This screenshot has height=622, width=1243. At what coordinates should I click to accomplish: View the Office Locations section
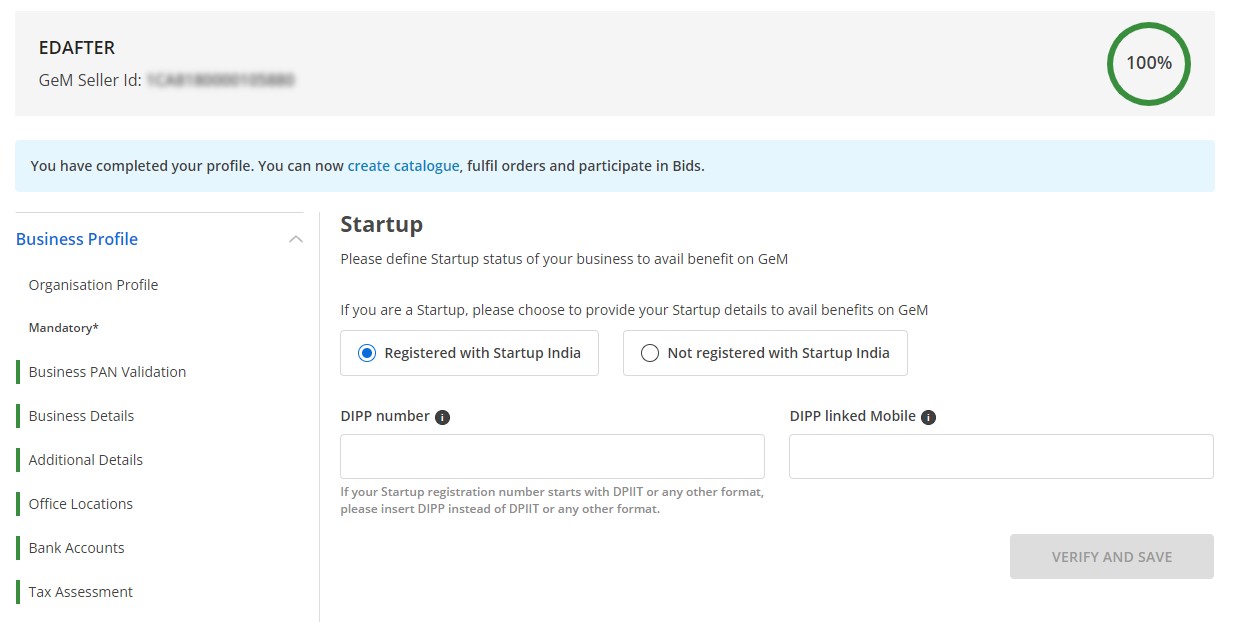[79, 503]
